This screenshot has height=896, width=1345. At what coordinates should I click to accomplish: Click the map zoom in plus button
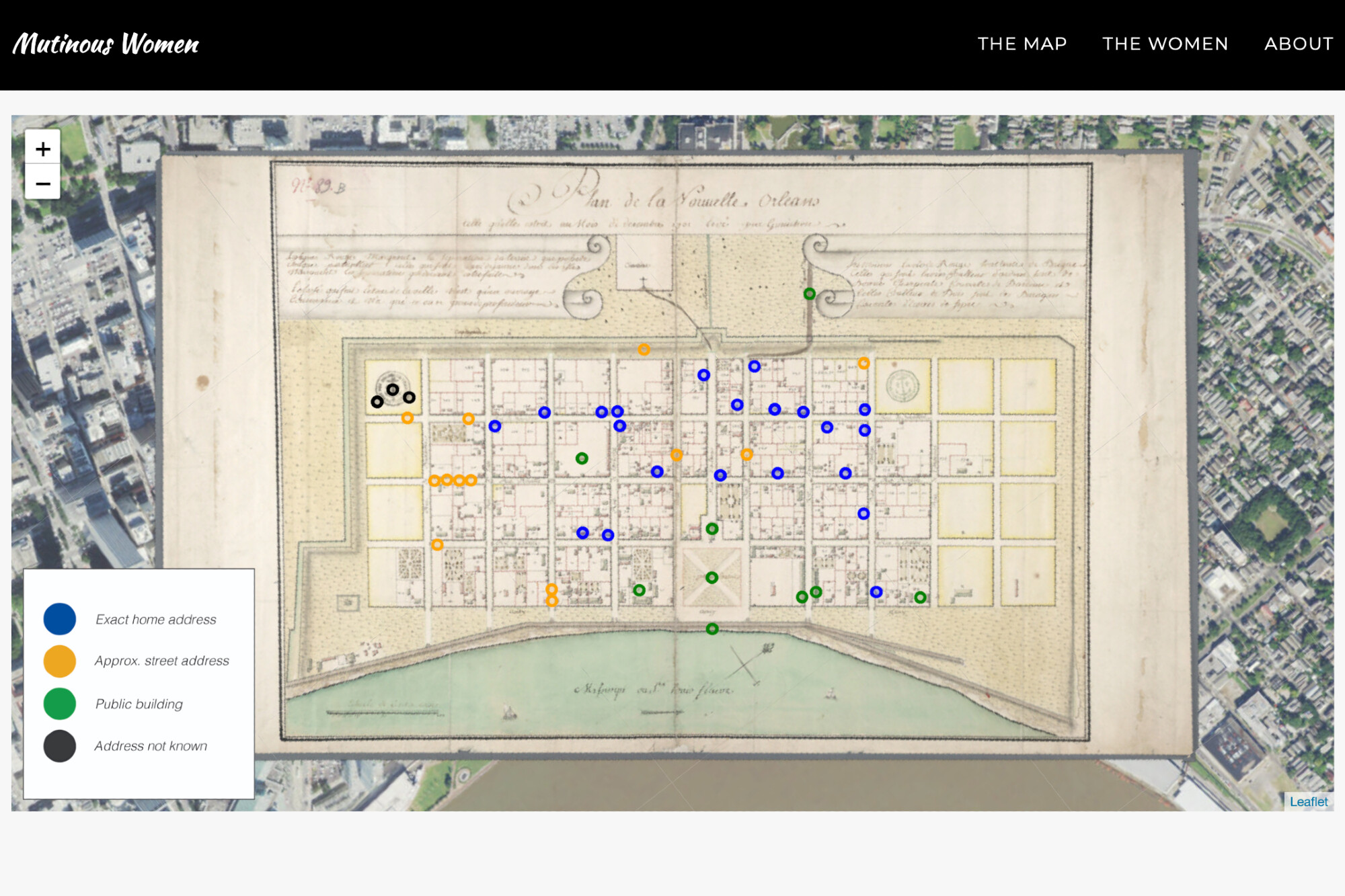tap(42, 149)
